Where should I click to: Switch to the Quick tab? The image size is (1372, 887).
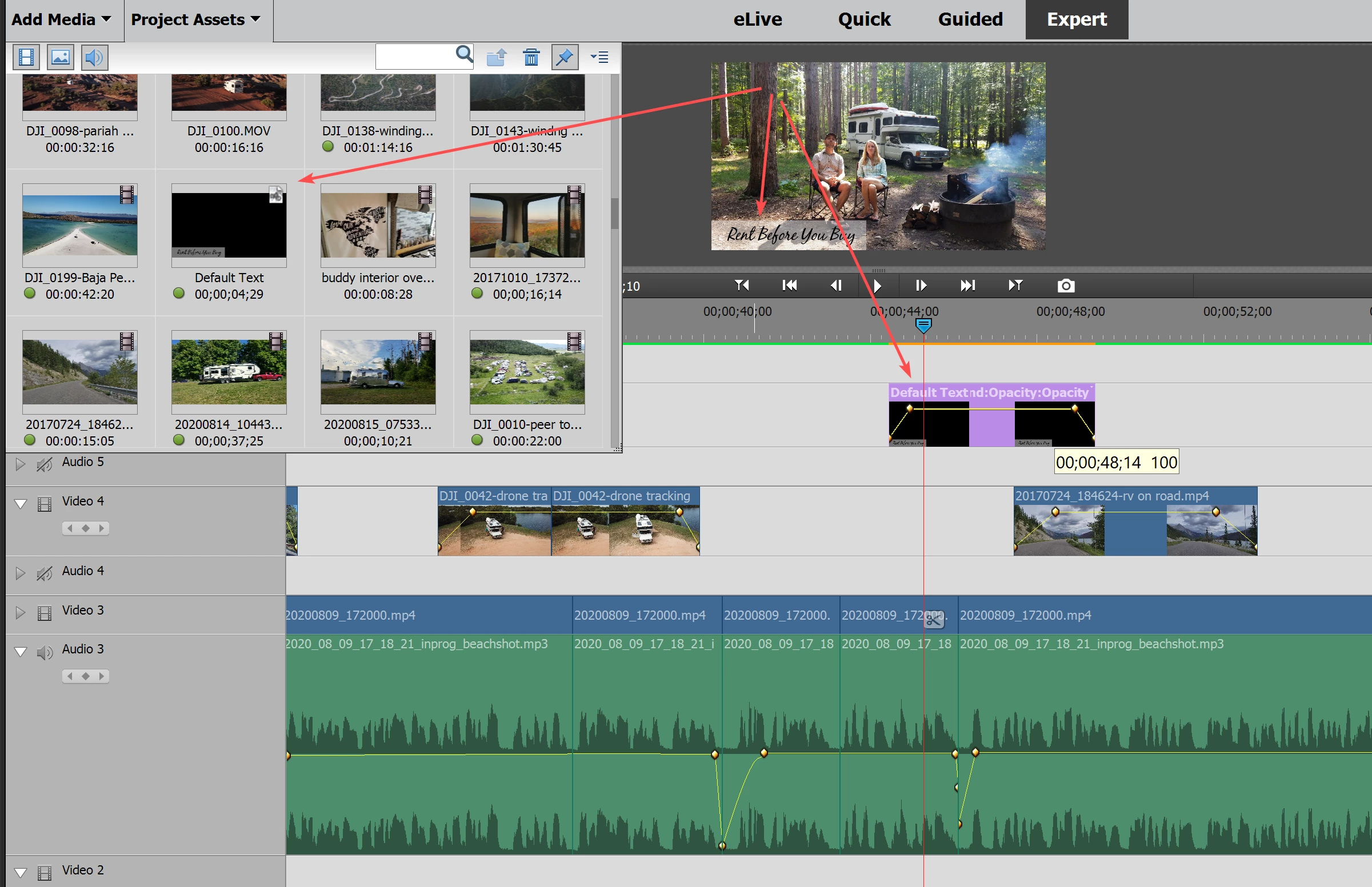click(864, 19)
